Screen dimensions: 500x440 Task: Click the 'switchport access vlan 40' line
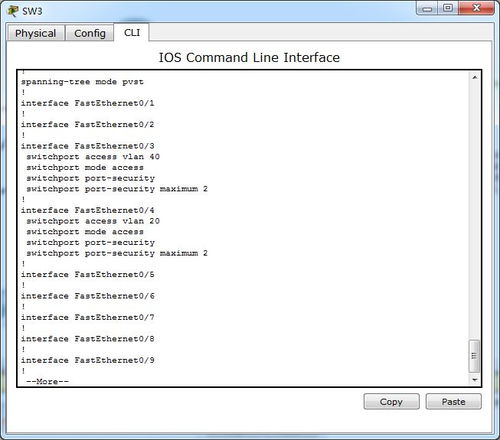click(x=93, y=156)
